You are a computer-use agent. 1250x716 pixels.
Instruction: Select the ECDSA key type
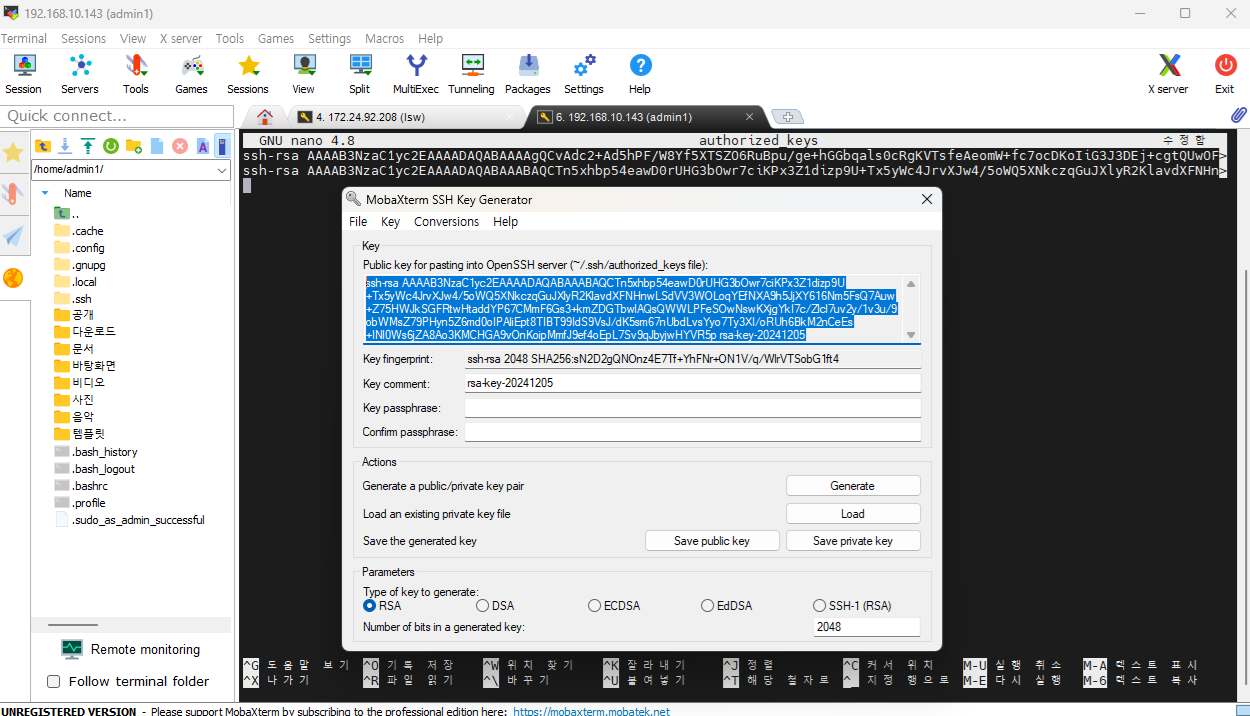[x=594, y=606]
